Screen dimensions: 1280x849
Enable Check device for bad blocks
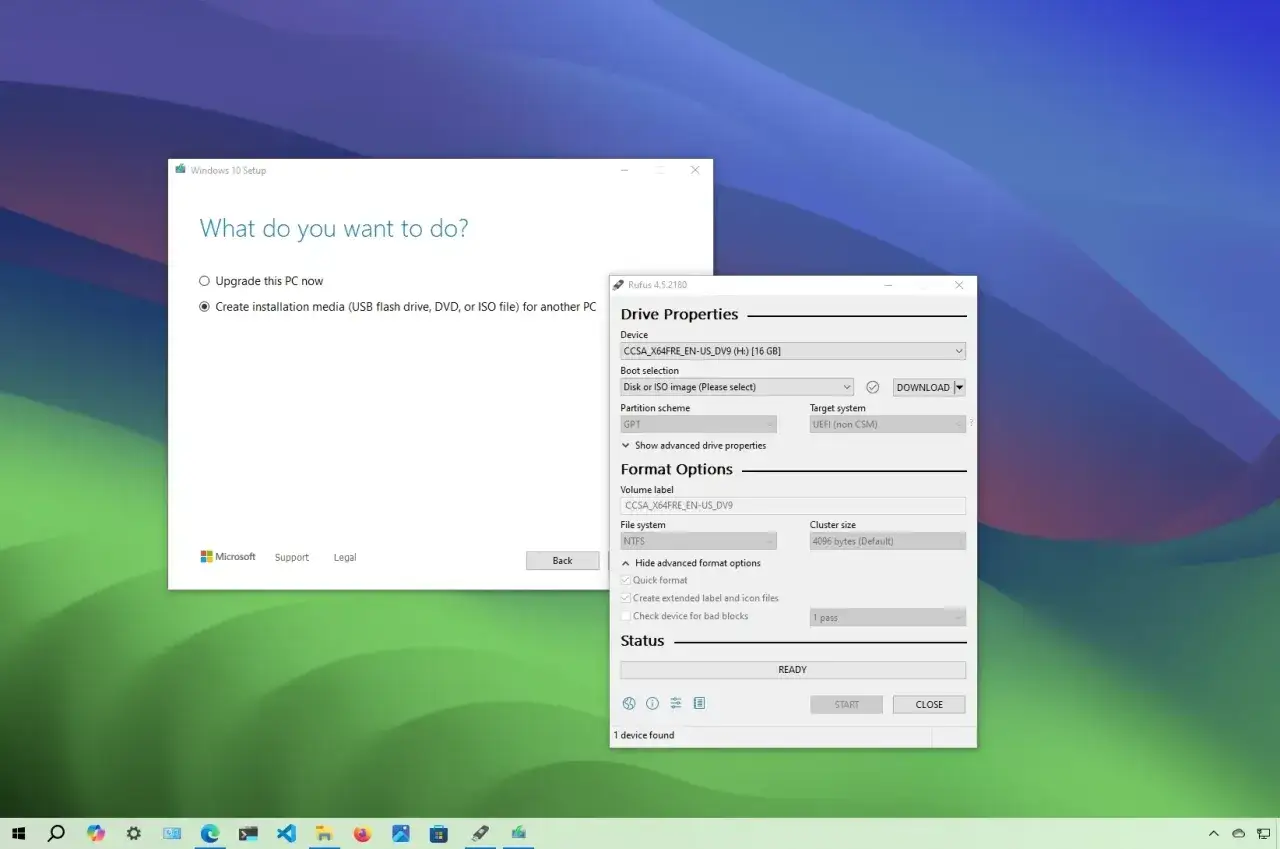coord(624,616)
